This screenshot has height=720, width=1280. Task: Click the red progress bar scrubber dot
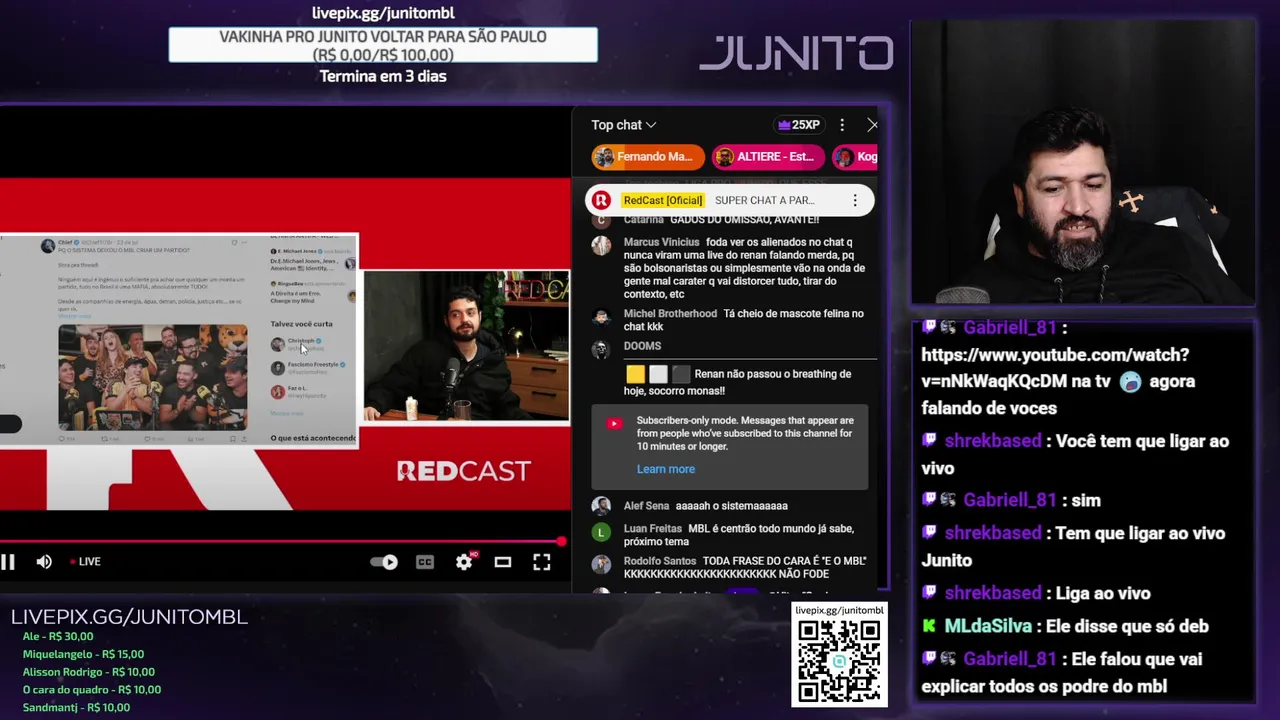pos(562,542)
